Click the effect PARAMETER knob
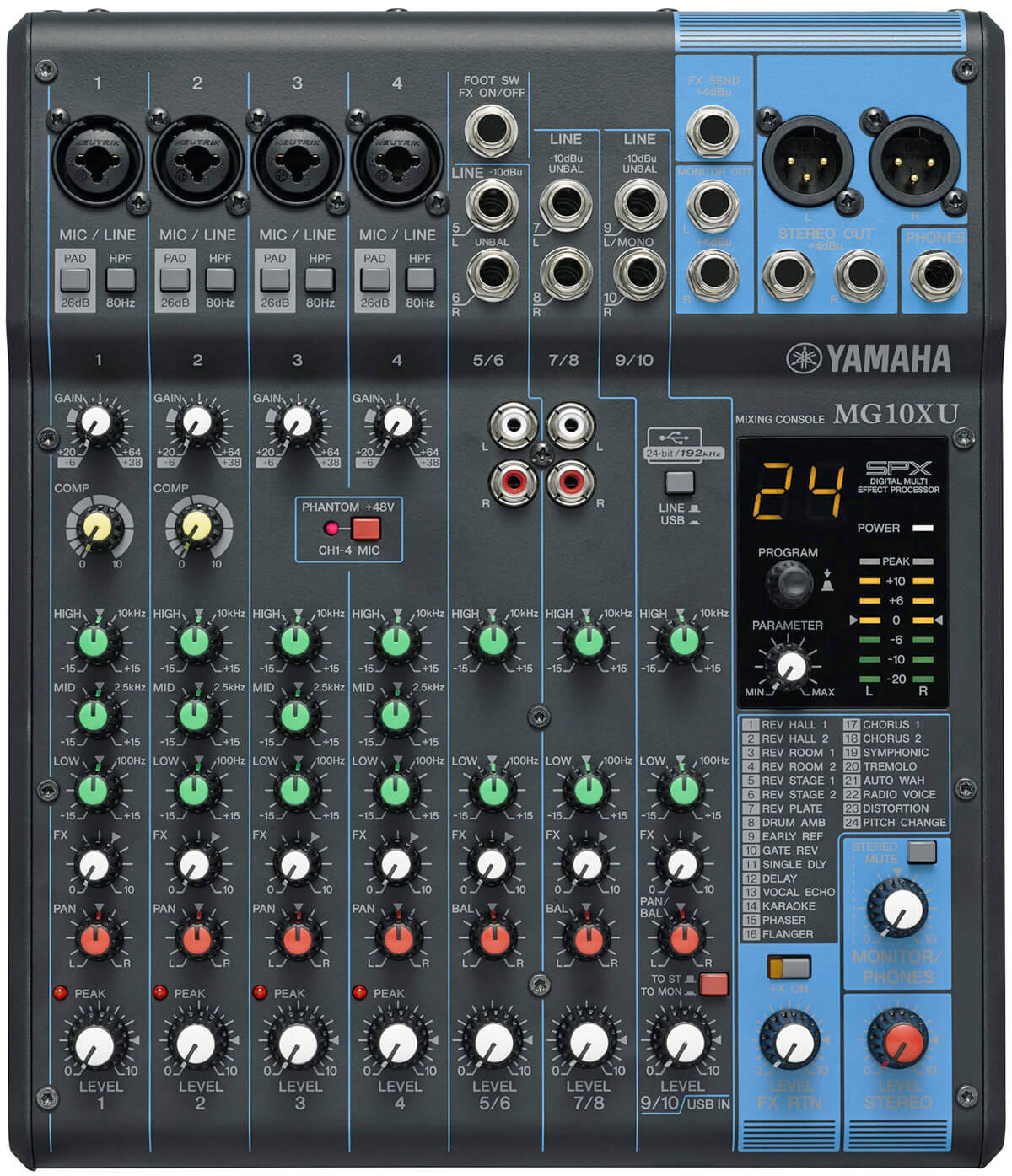 (x=789, y=666)
